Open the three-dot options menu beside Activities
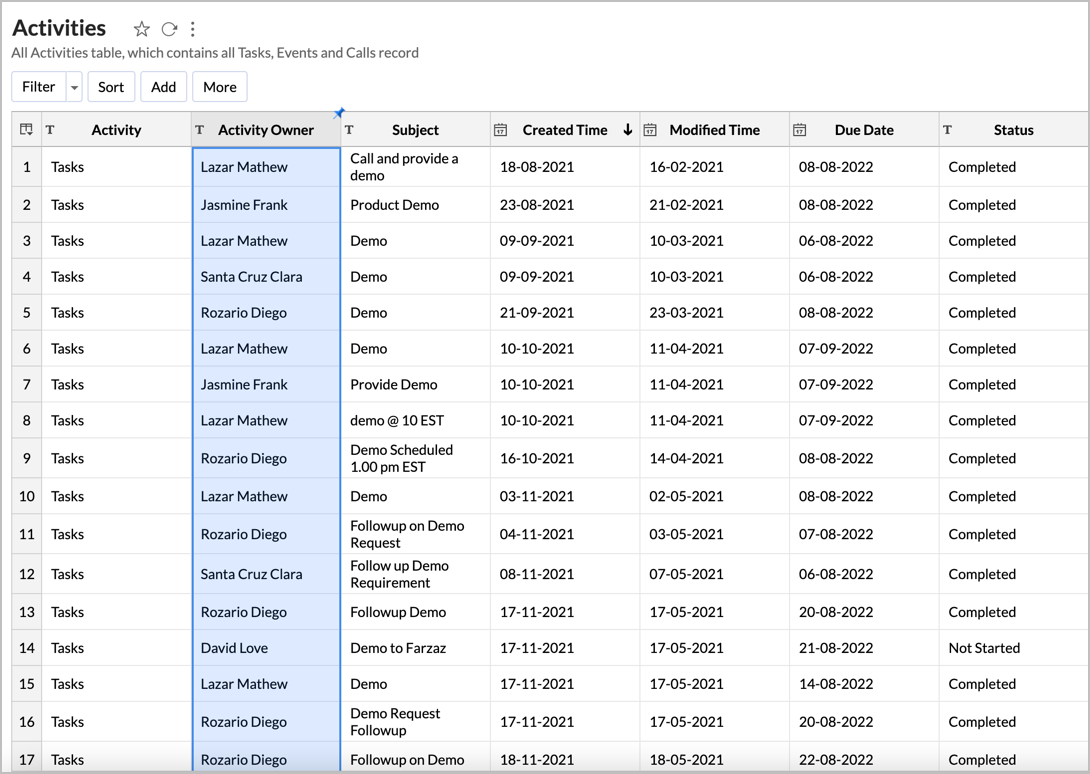The width and height of the screenshot is (1090, 774). click(x=192, y=29)
